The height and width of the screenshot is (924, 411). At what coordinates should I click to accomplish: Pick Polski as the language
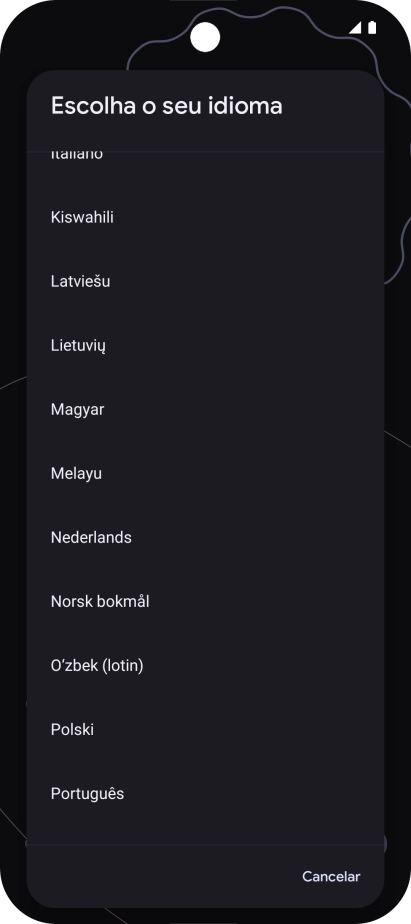point(205,730)
